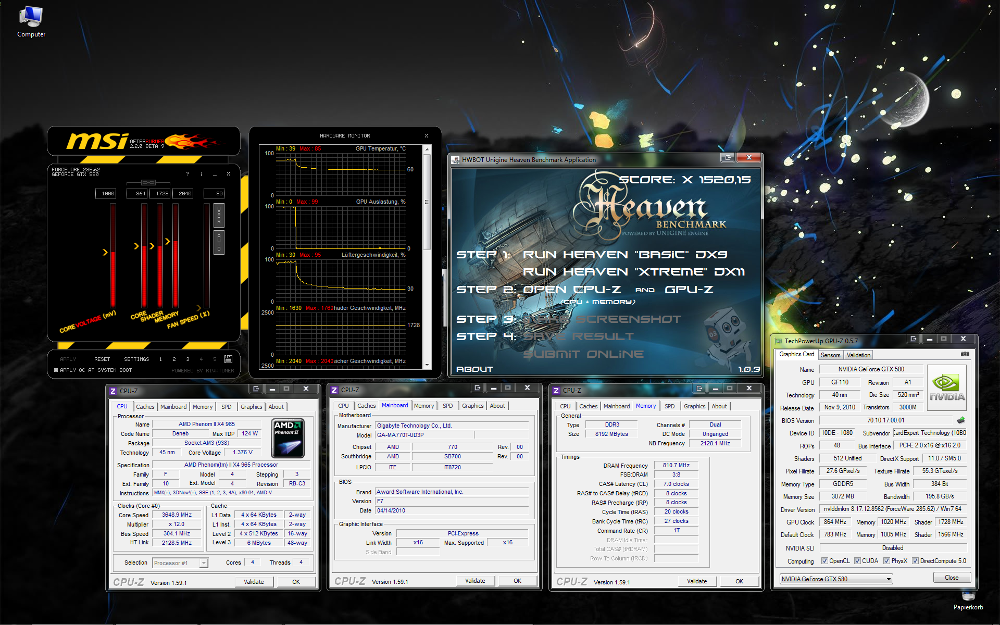This screenshot has width=1000, height=625.
Task: Click the HWBOT Heaven window title icon
Action: (455, 159)
